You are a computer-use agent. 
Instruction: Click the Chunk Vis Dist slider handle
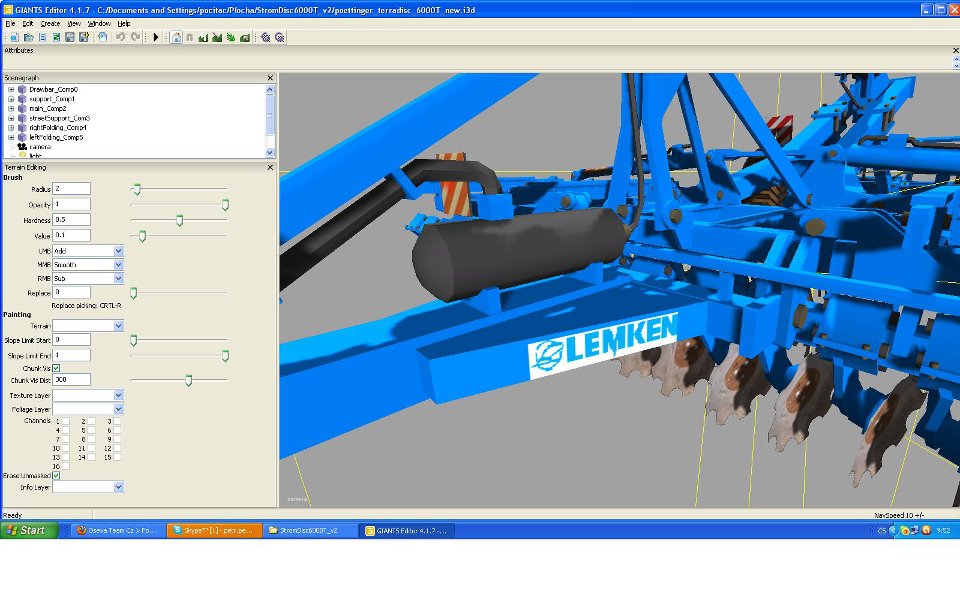[189, 381]
